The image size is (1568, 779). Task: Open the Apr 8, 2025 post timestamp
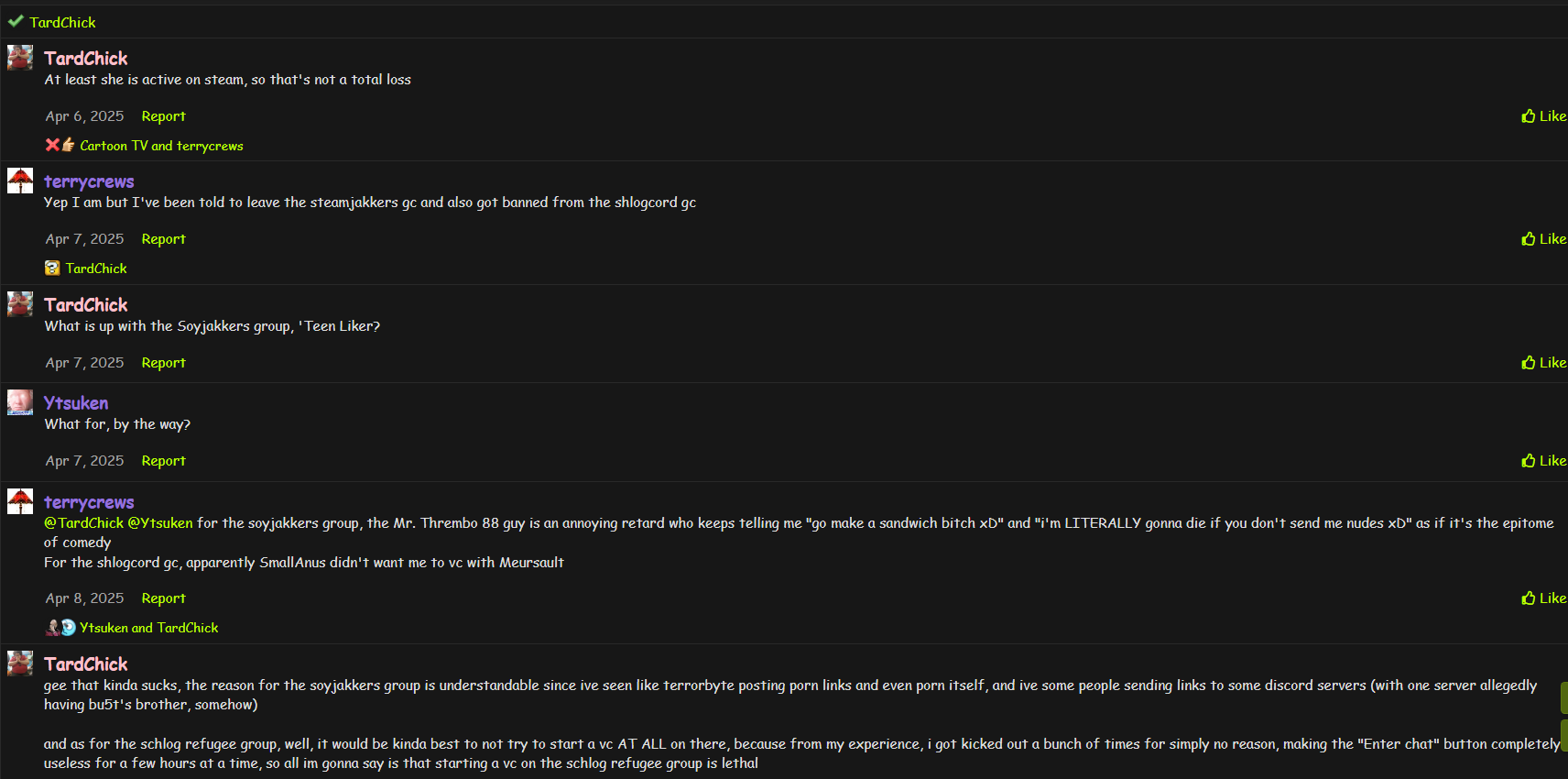(x=84, y=598)
